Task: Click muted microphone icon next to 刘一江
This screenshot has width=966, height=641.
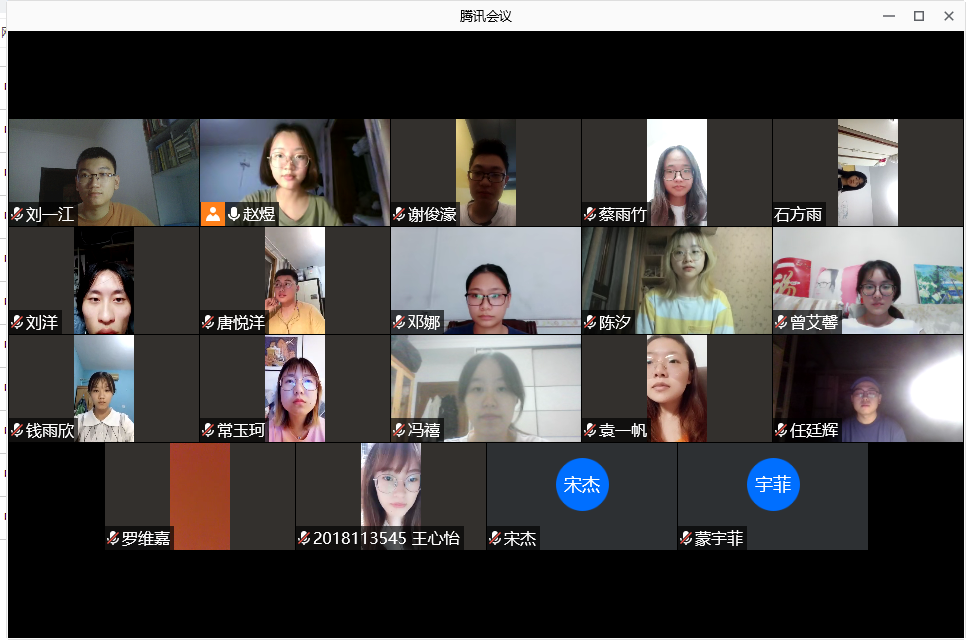Action: click(17, 214)
